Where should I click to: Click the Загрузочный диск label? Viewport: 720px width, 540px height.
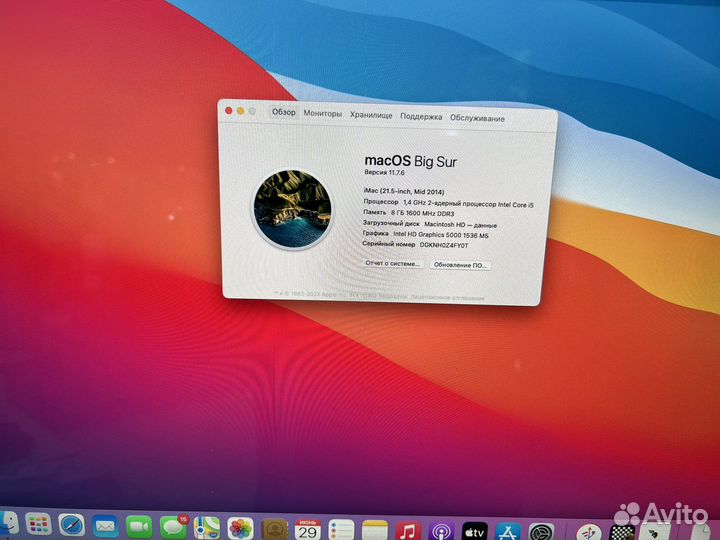391,223
